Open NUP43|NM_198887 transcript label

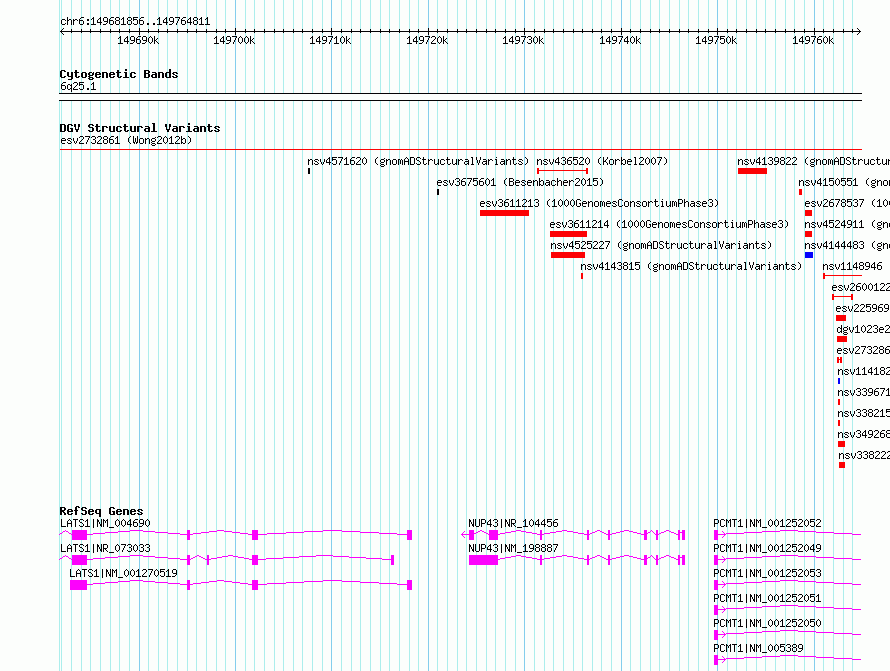pyautogui.click(x=513, y=548)
